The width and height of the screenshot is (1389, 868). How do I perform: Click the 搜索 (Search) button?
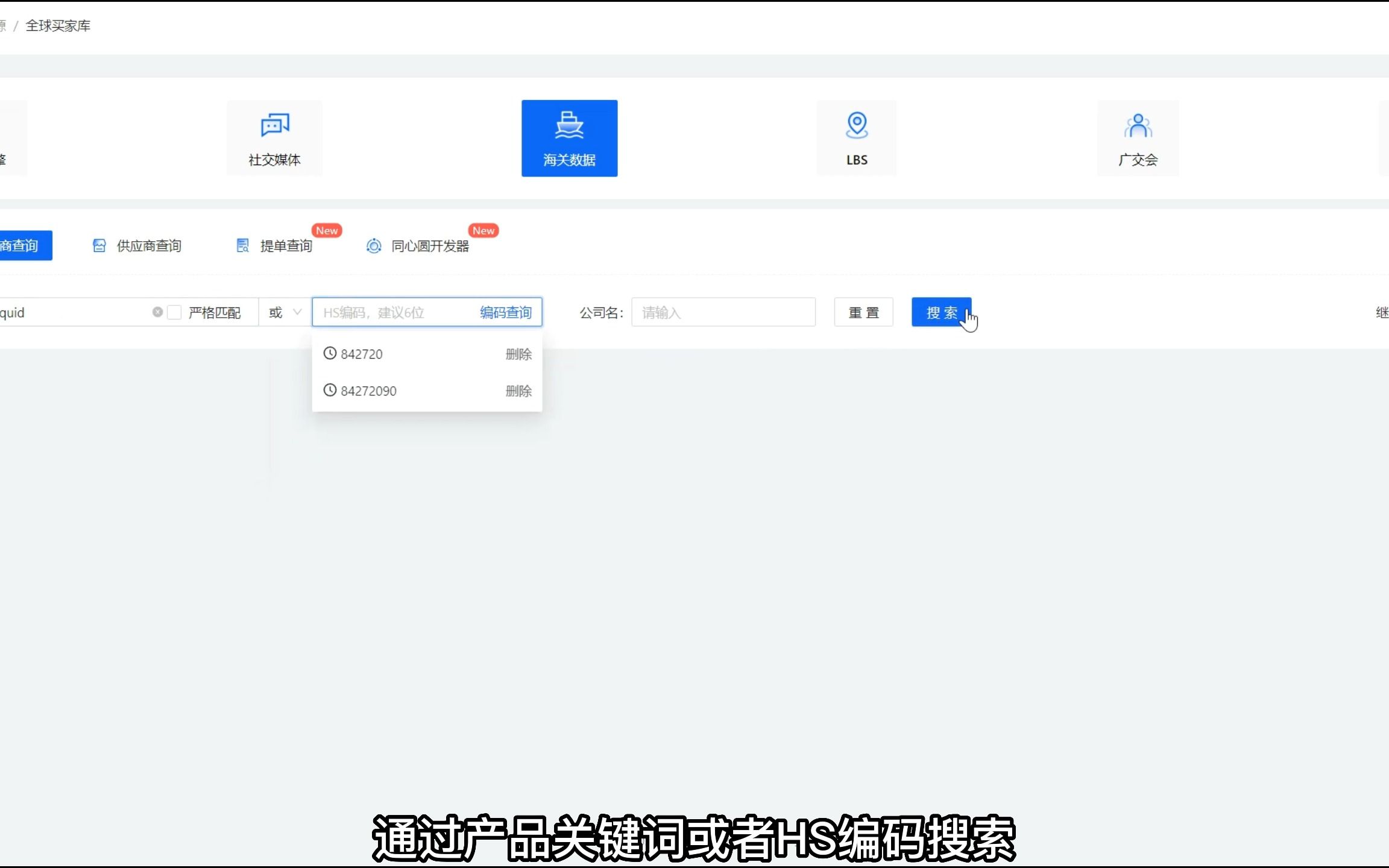(x=940, y=312)
